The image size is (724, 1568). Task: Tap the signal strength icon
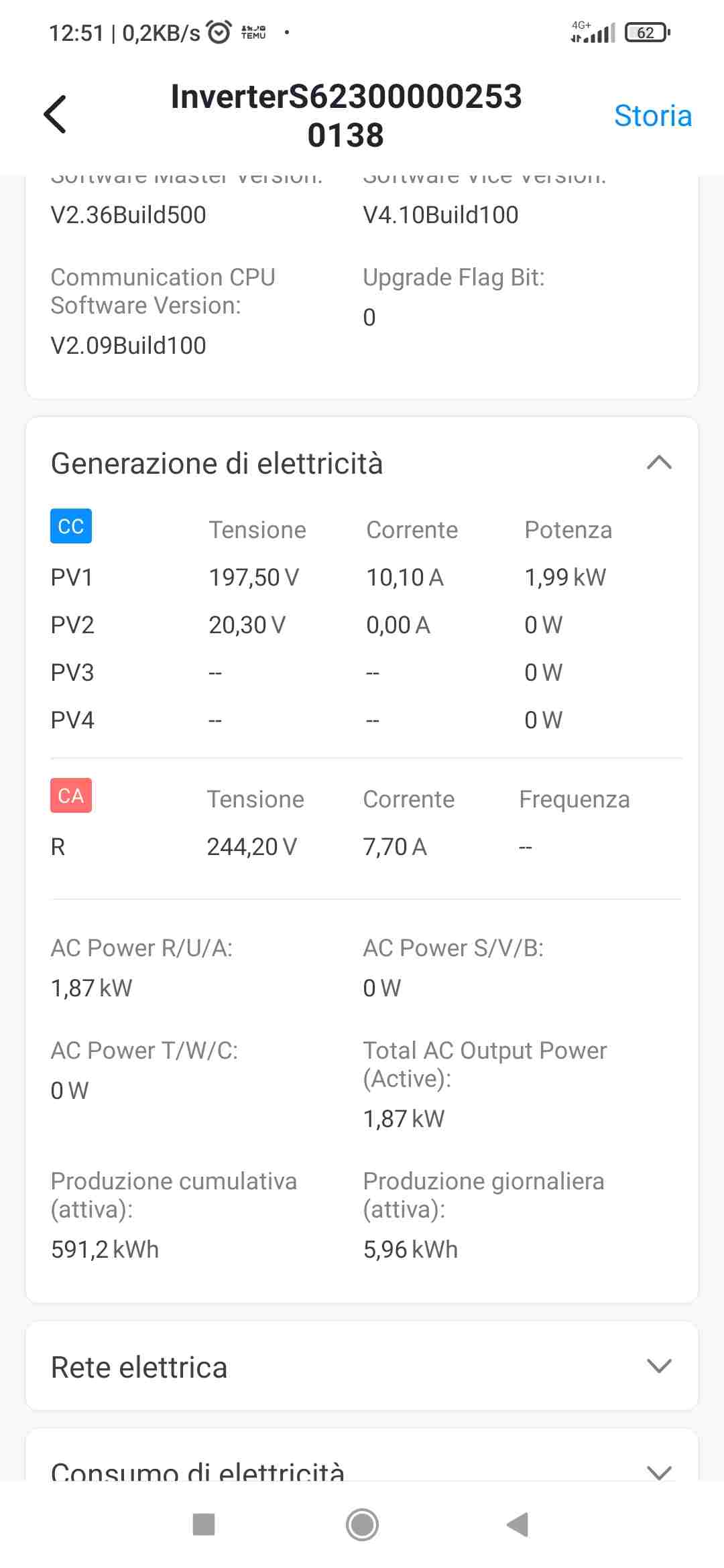coord(593,32)
